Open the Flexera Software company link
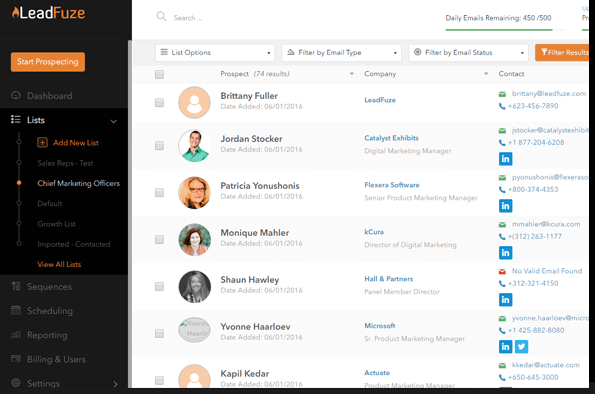The image size is (595, 394). tap(392, 185)
